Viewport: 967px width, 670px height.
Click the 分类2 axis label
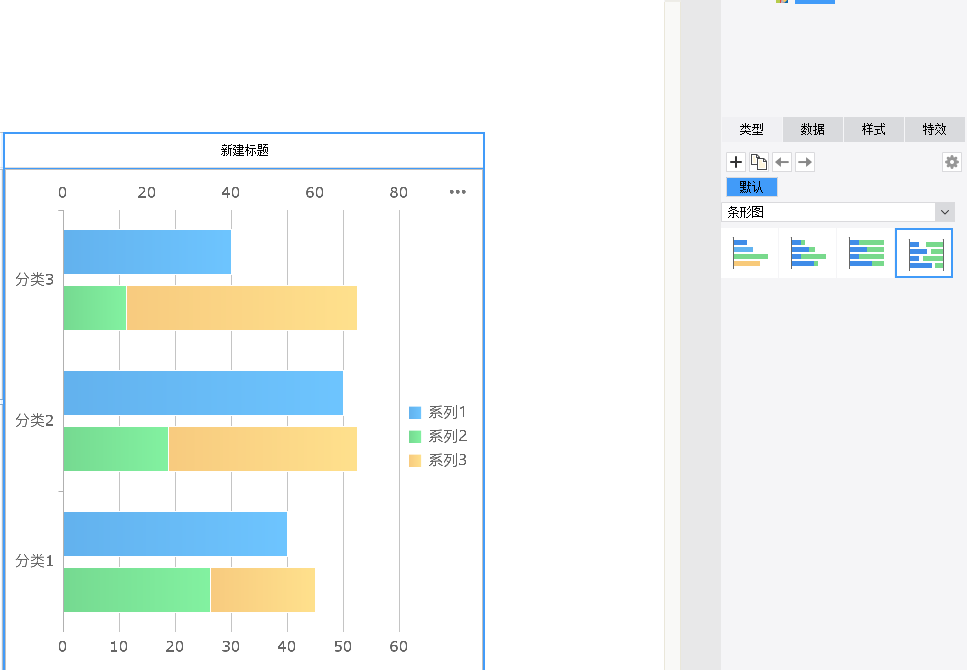pos(35,421)
